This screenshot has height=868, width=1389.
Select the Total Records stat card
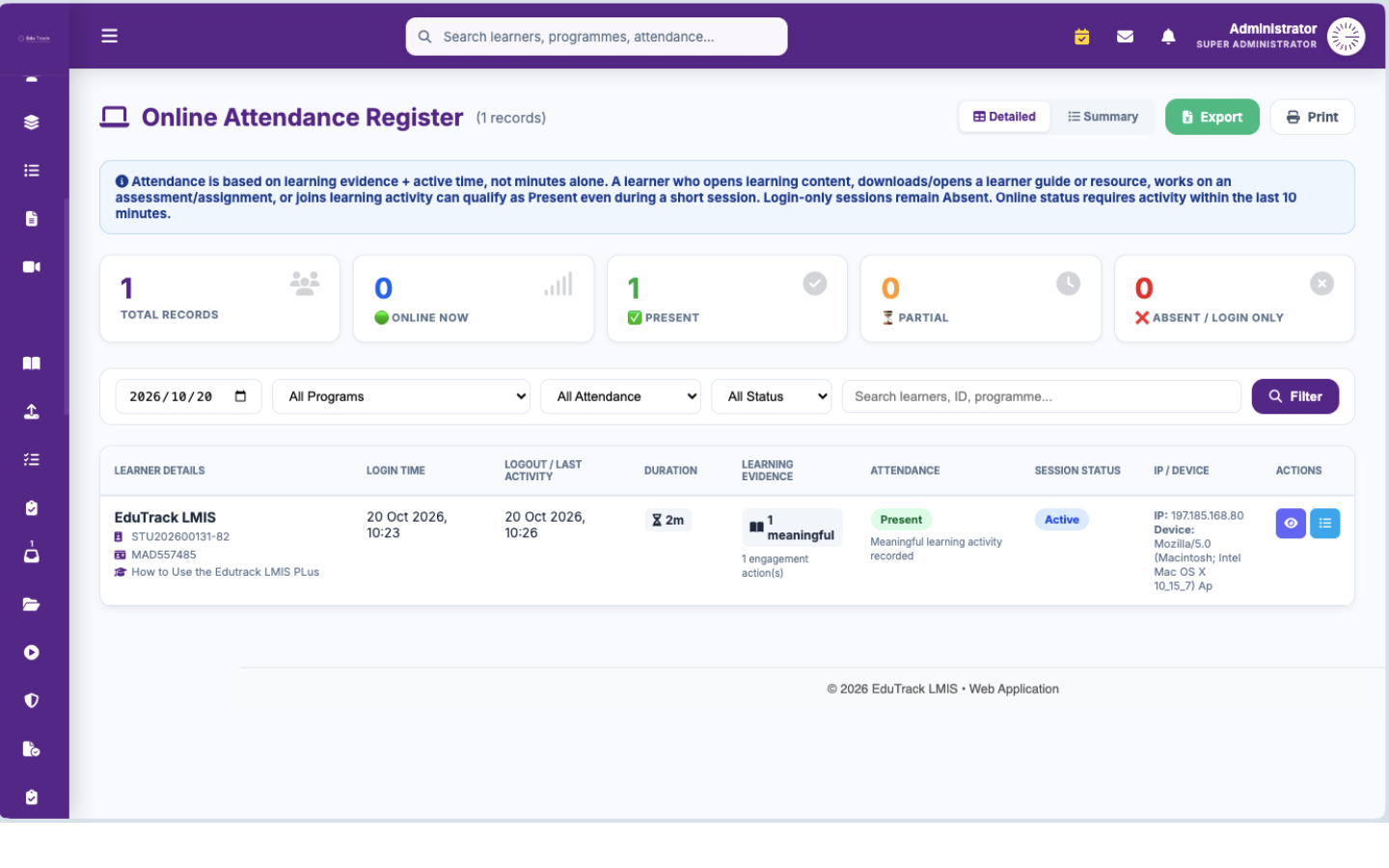[x=220, y=298]
